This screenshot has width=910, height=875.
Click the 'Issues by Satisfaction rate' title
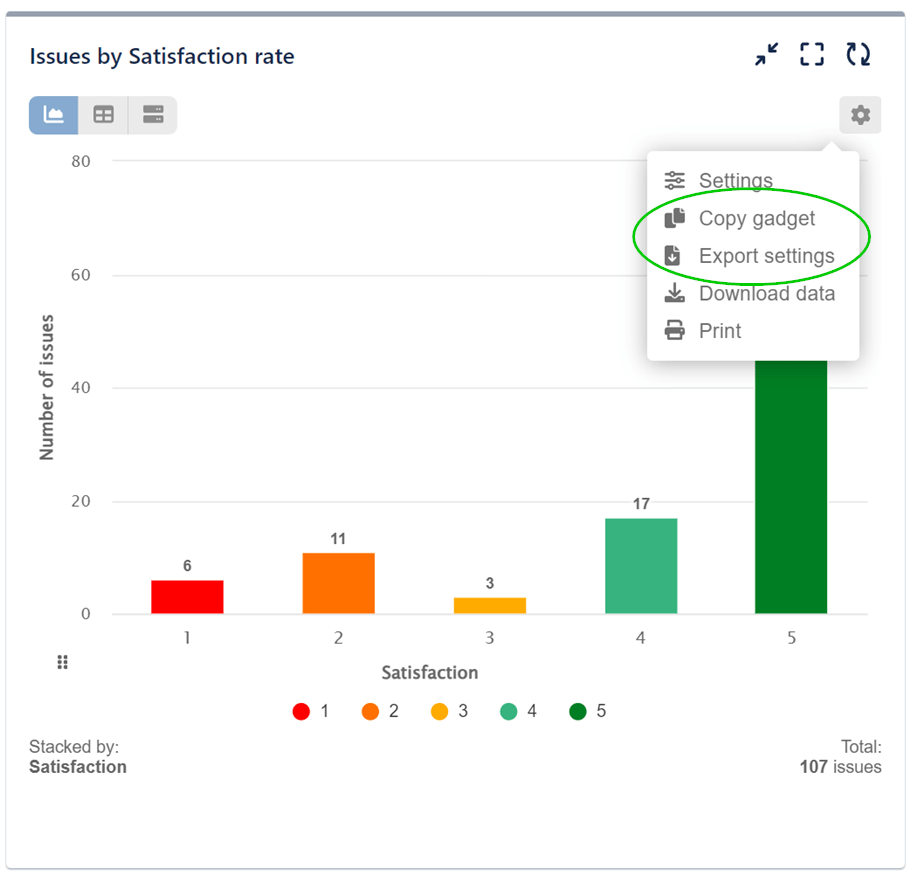pos(162,56)
